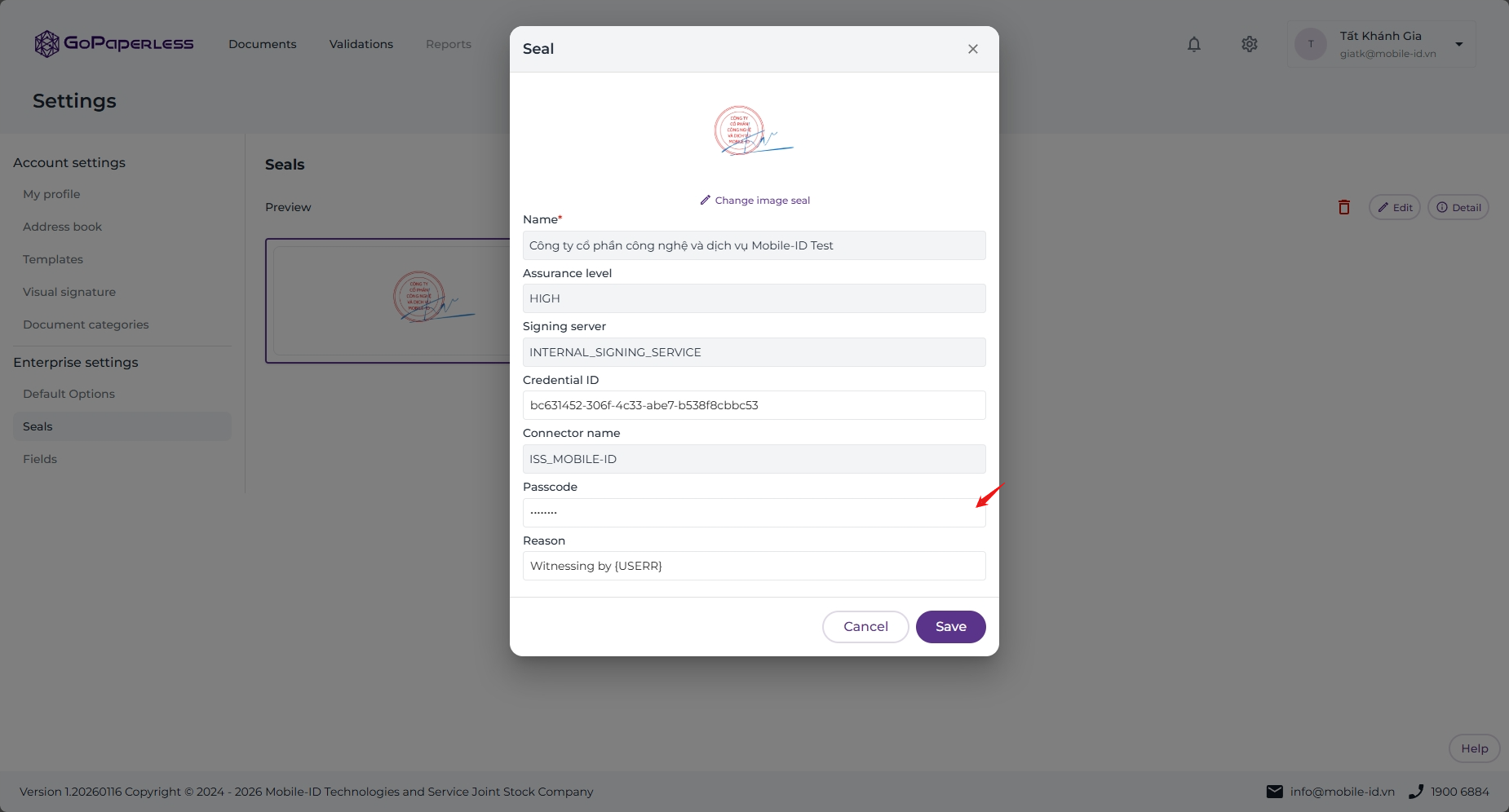Click Change image seal link
Viewport: 1509px width, 812px height.
click(x=754, y=201)
